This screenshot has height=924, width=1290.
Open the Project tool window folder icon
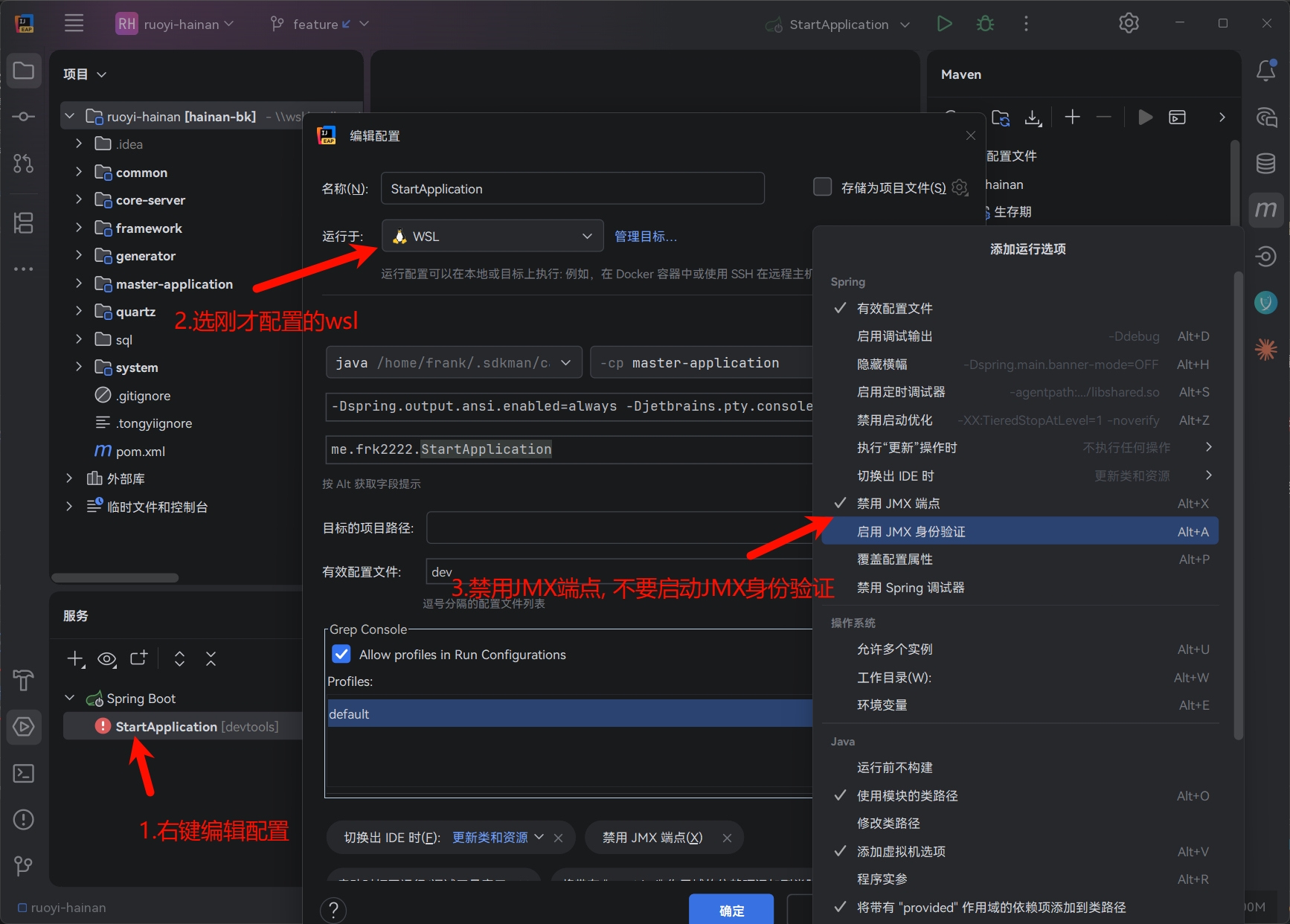coord(24,71)
